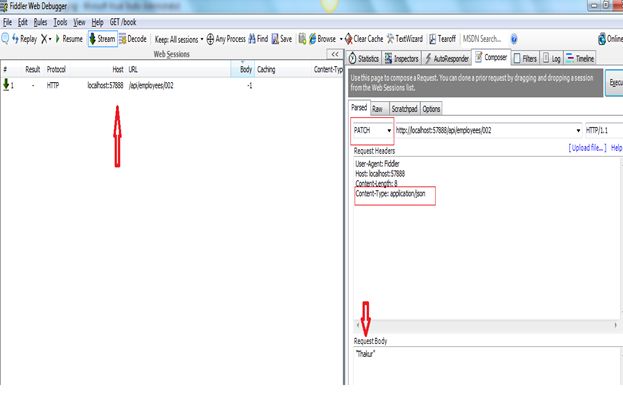Image resolution: width=623 pixels, height=417 pixels.
Task: Click the Remove sessions X icon
Action: (44, 39)
